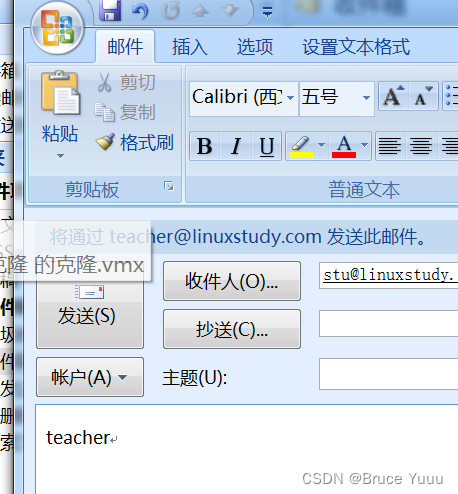Toggle bold formatting

205,146
